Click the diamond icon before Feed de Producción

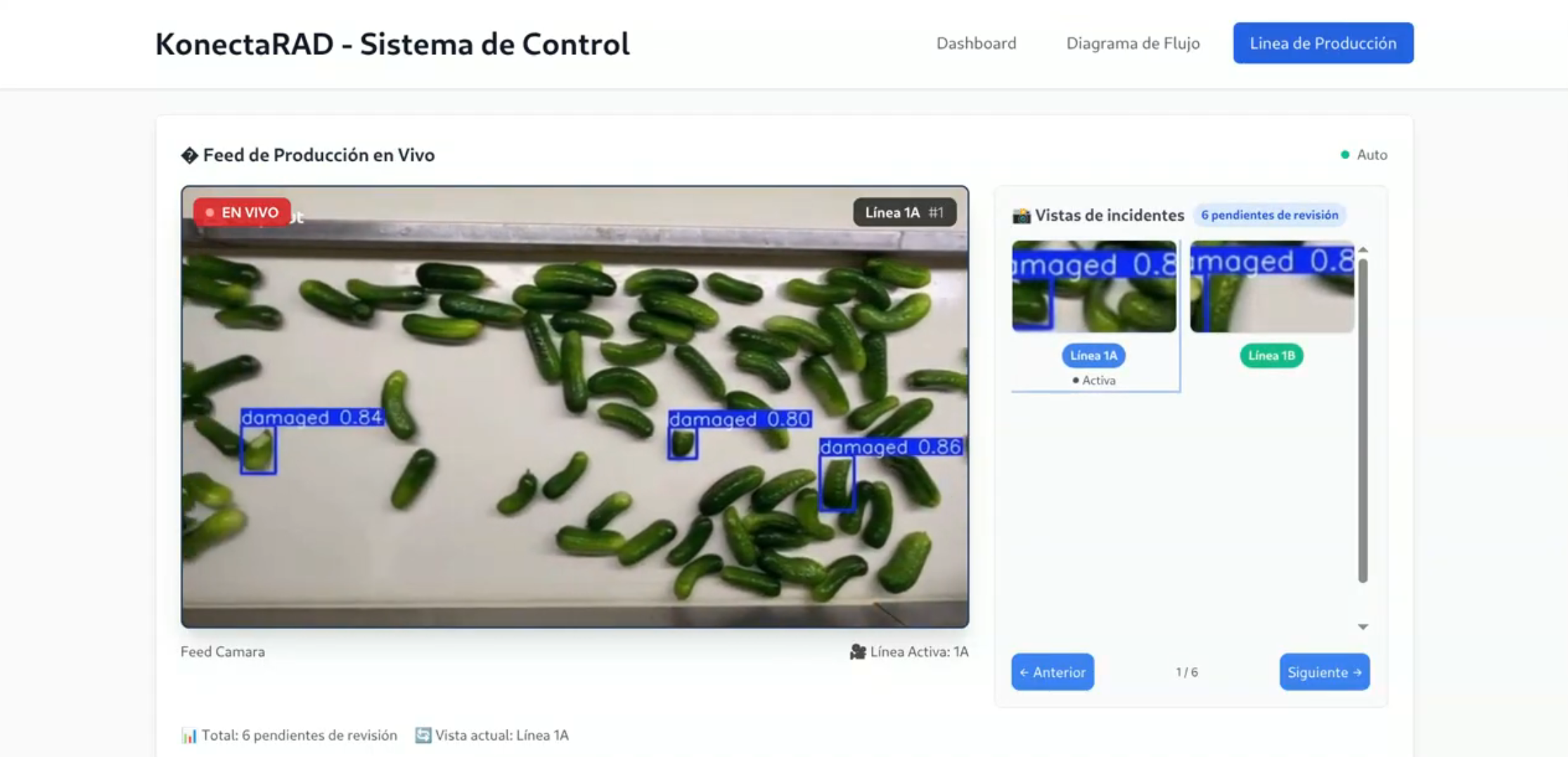click(189, 155)
